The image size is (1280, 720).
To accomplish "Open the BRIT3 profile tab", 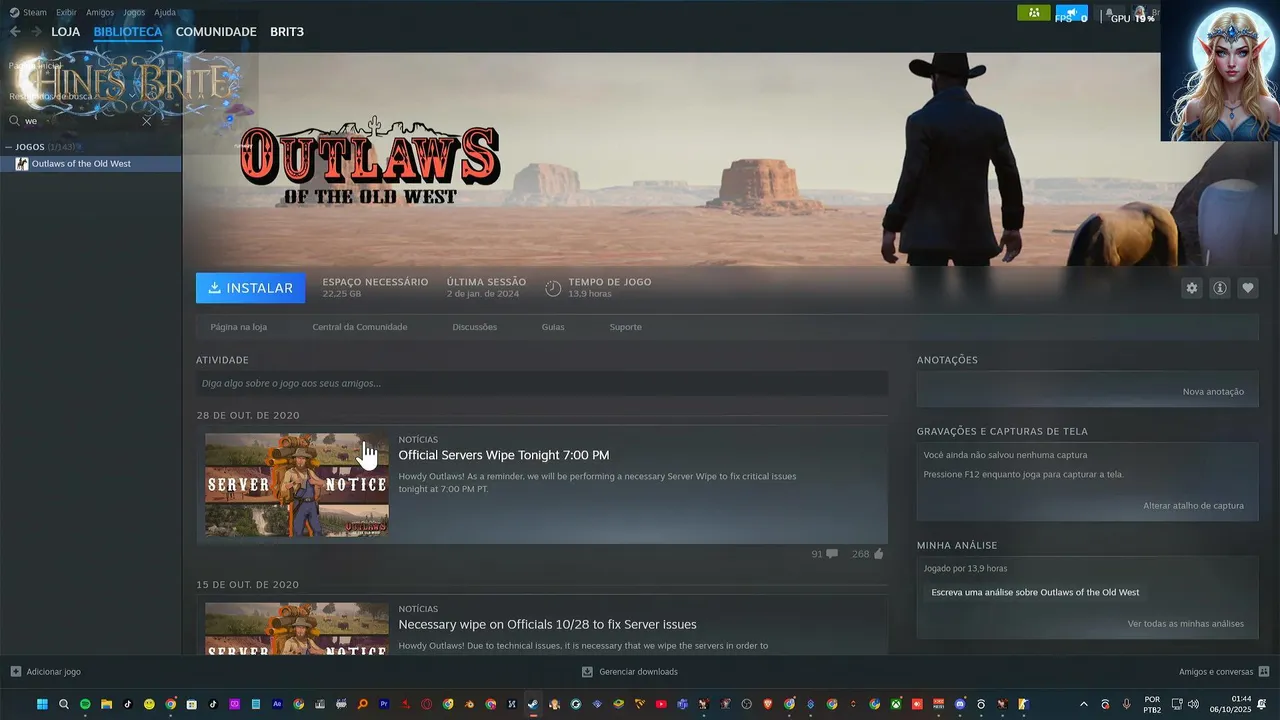I will tap(287, 32).
